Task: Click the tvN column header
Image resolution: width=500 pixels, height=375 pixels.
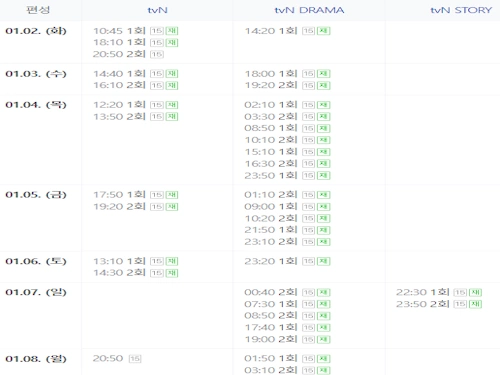Action: point(157,10)
